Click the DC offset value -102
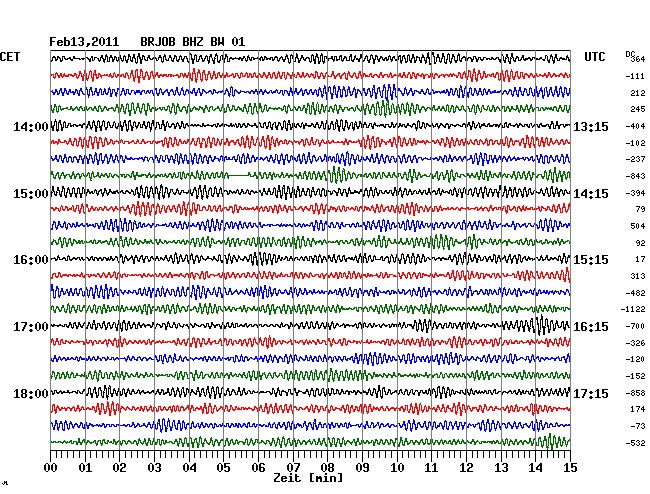 point(635,143)
